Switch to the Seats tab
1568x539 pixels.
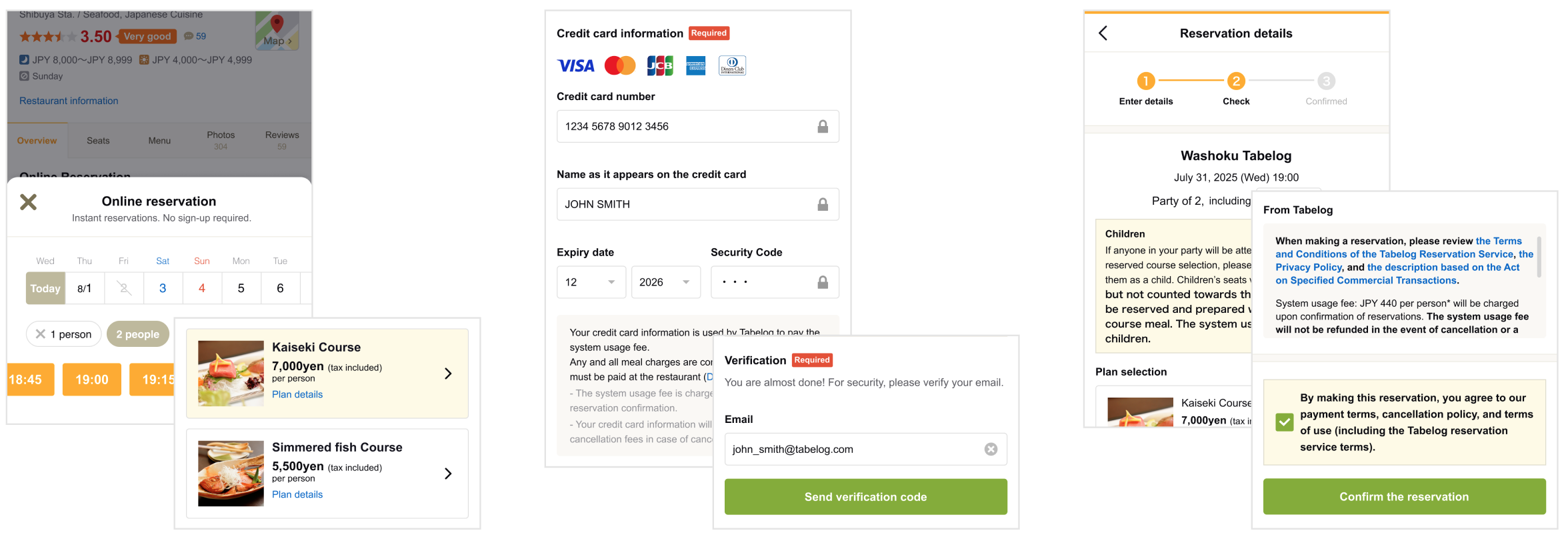(x=98, y=141)
